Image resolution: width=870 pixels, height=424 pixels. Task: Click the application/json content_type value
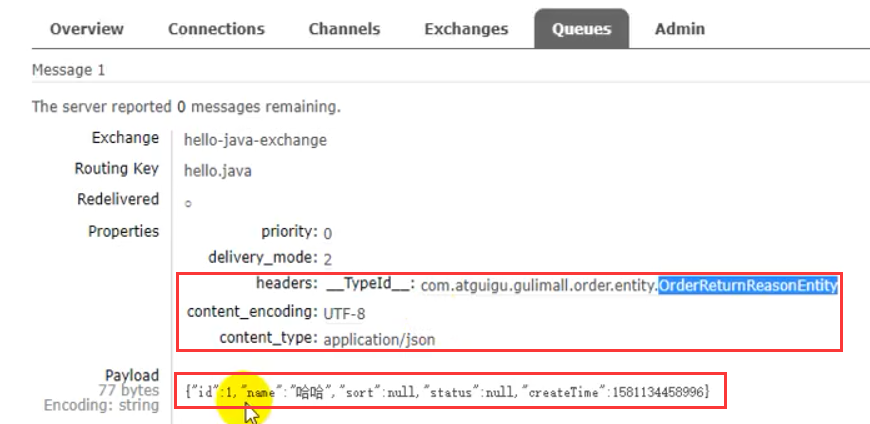(x=379, y=339)
